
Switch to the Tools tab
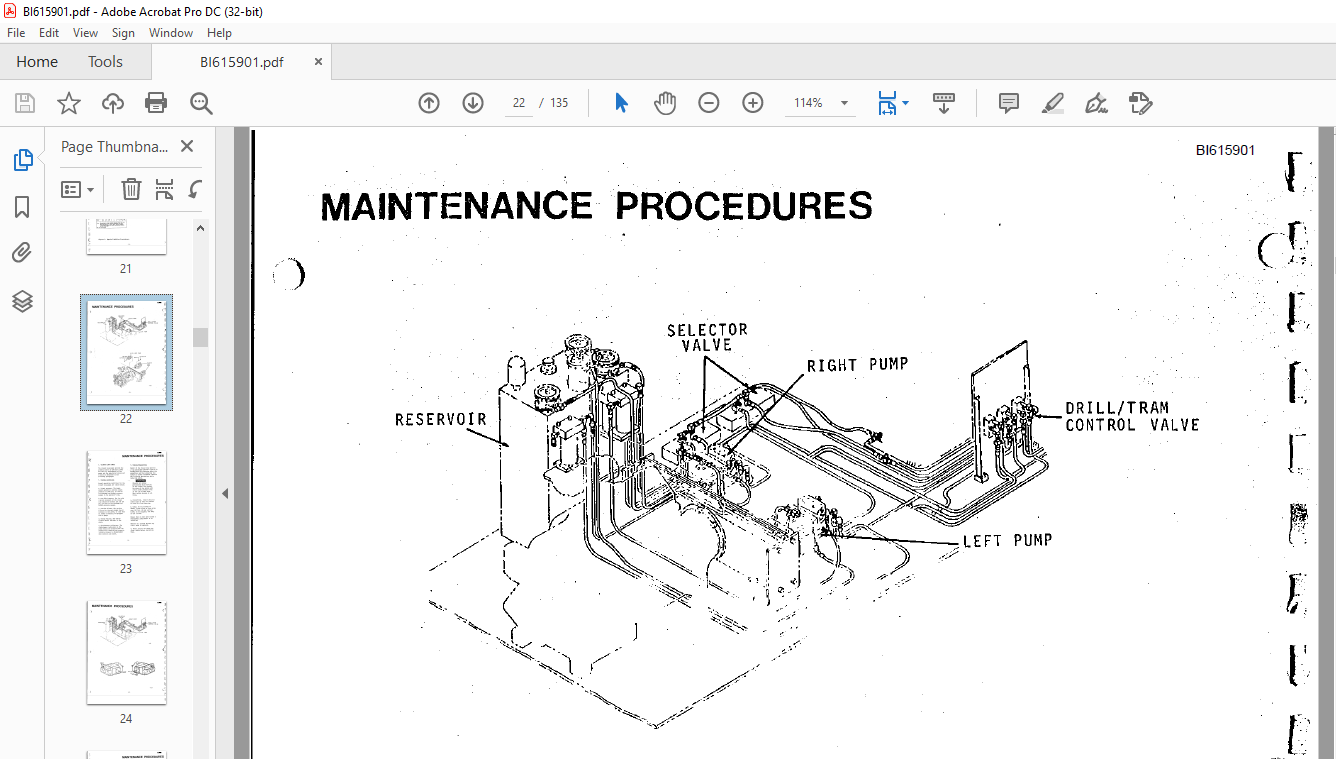(x=105, y=61)
